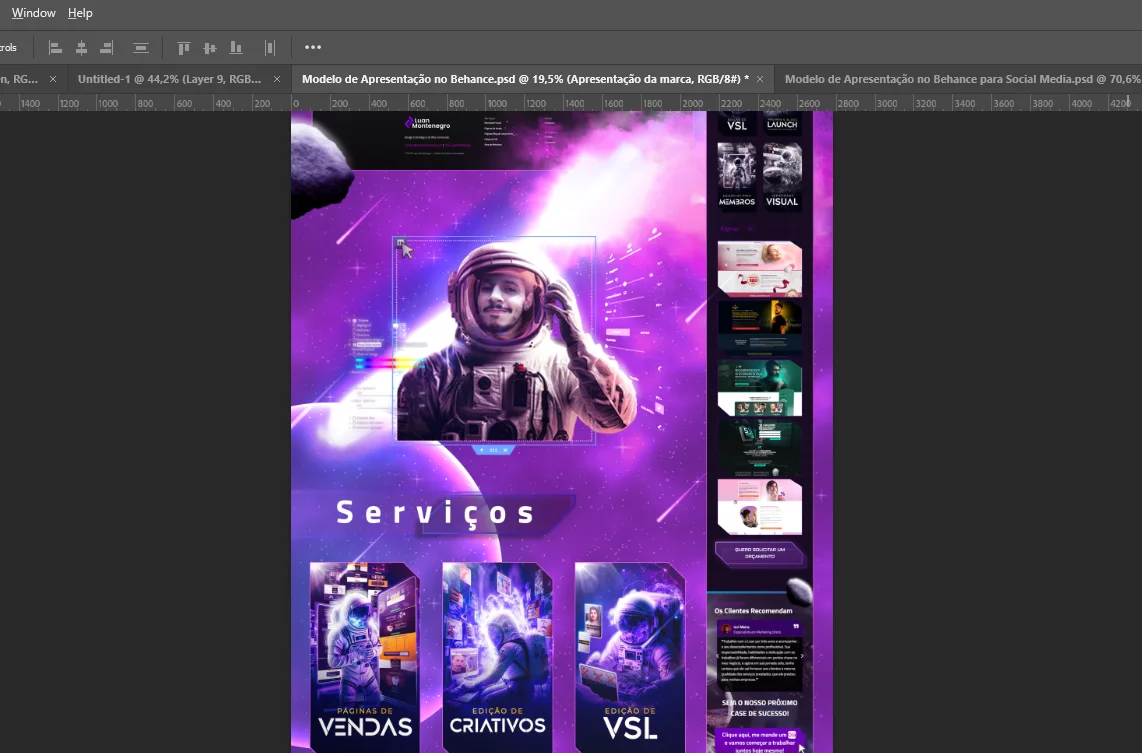Viewport: 1142px width, 753px height.
Task: Click the LAUNCH thumbnail in the right column
Action: pos(782,122)
